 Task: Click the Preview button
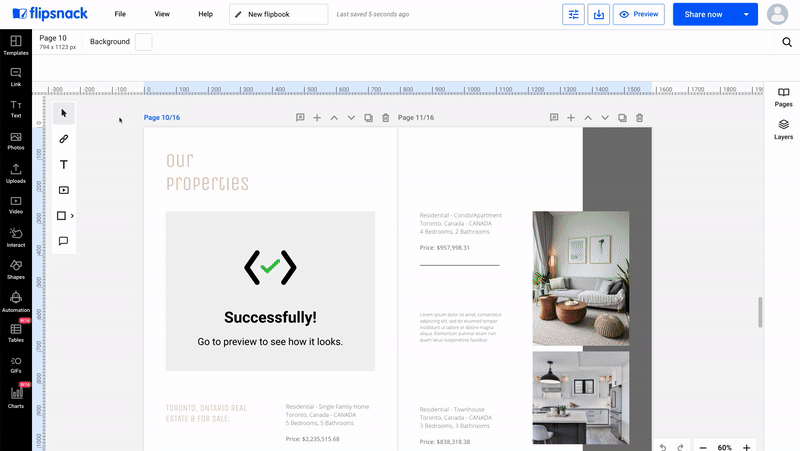click(639, 14)
